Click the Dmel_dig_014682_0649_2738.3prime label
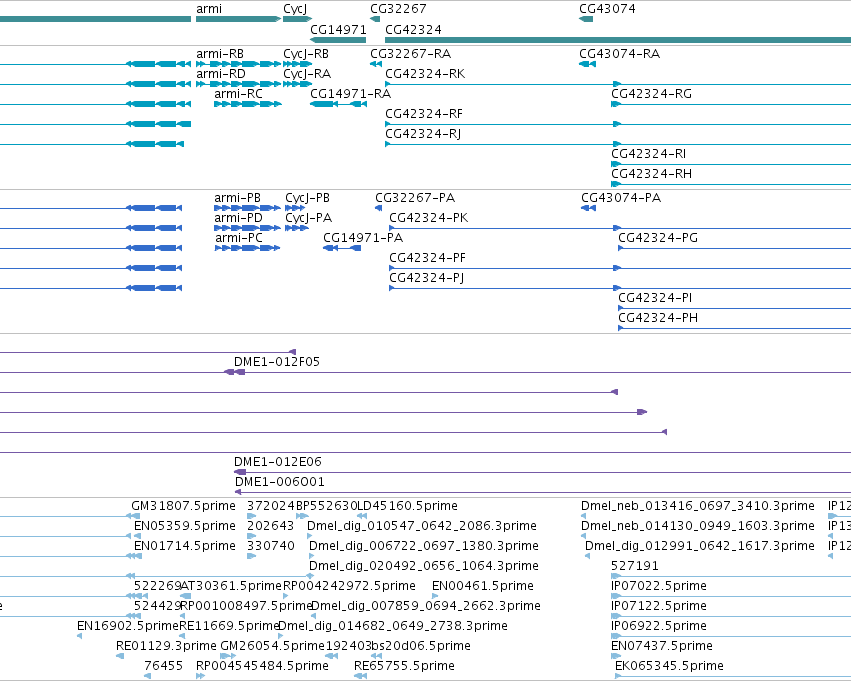Screen dimensions: 851x681 click(393, 627)
